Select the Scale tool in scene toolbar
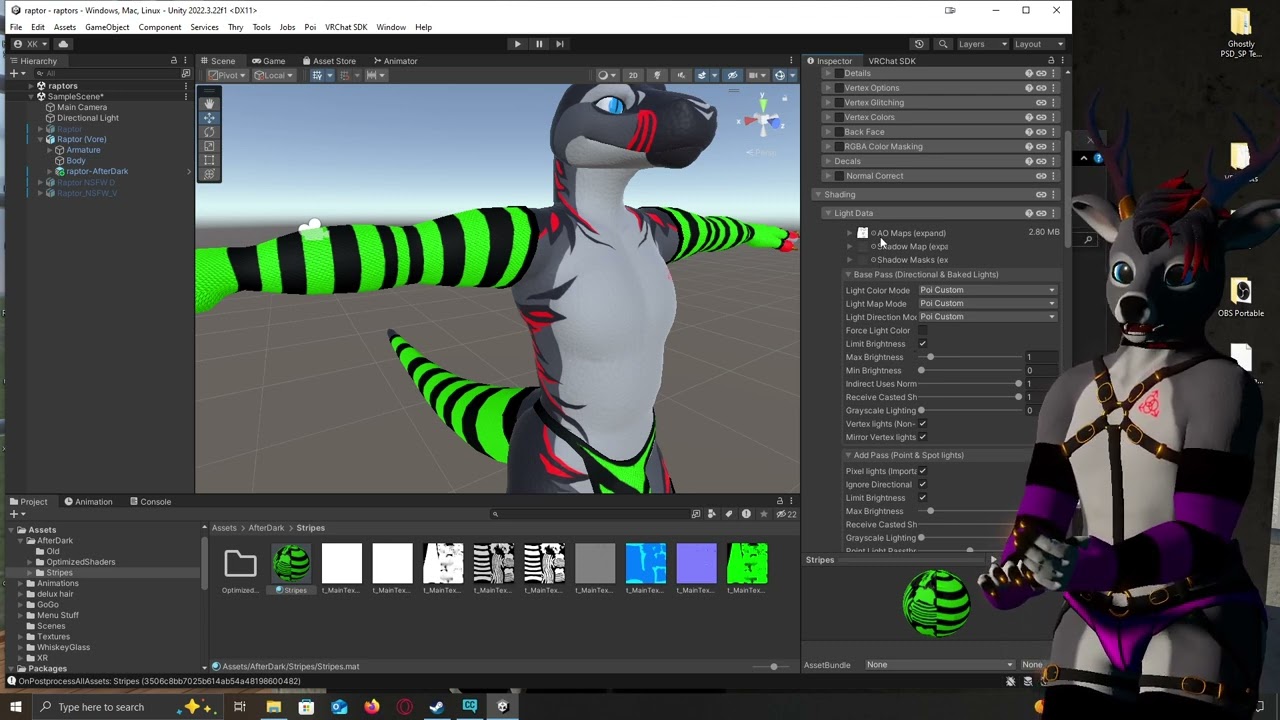The width and height of the screenshot is (1280, 720). 209,146
